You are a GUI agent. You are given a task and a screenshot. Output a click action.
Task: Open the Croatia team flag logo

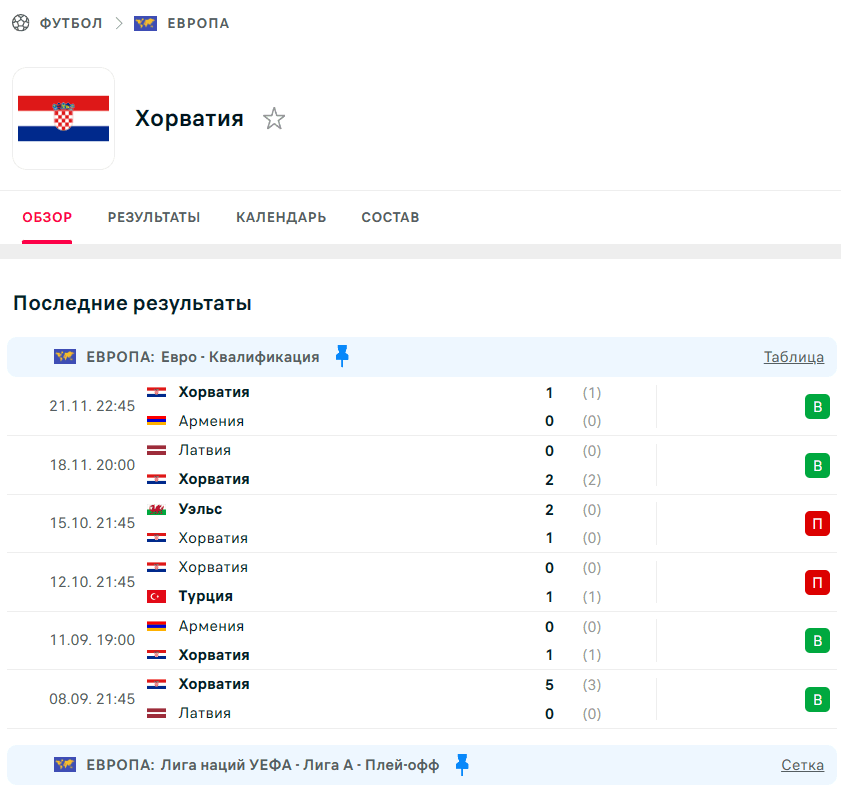click(x=63, y=119)
